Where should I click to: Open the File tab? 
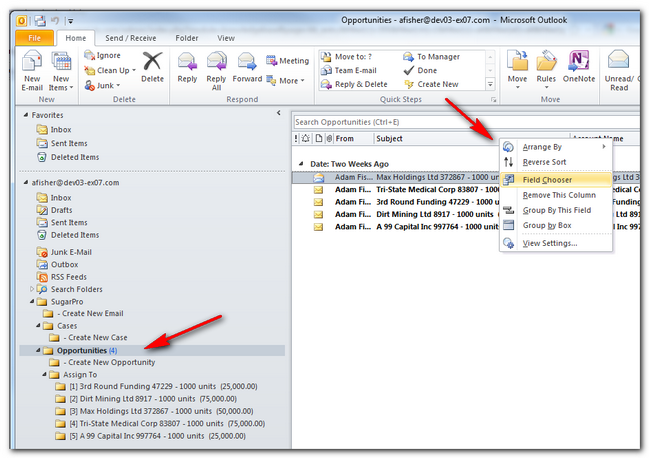click(34, 38)
